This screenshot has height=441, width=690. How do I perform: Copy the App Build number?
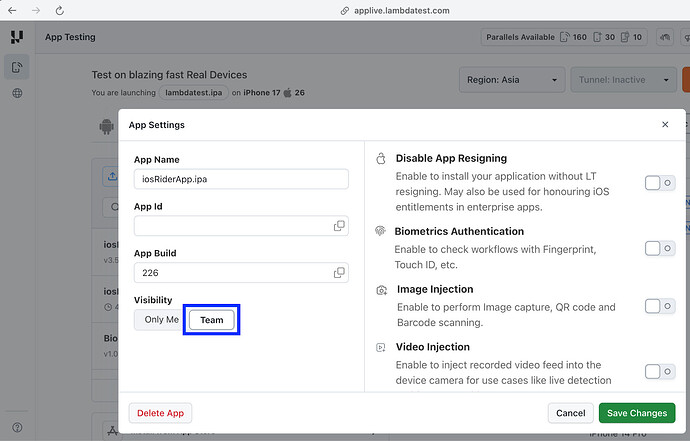click(x=339, y=272)
